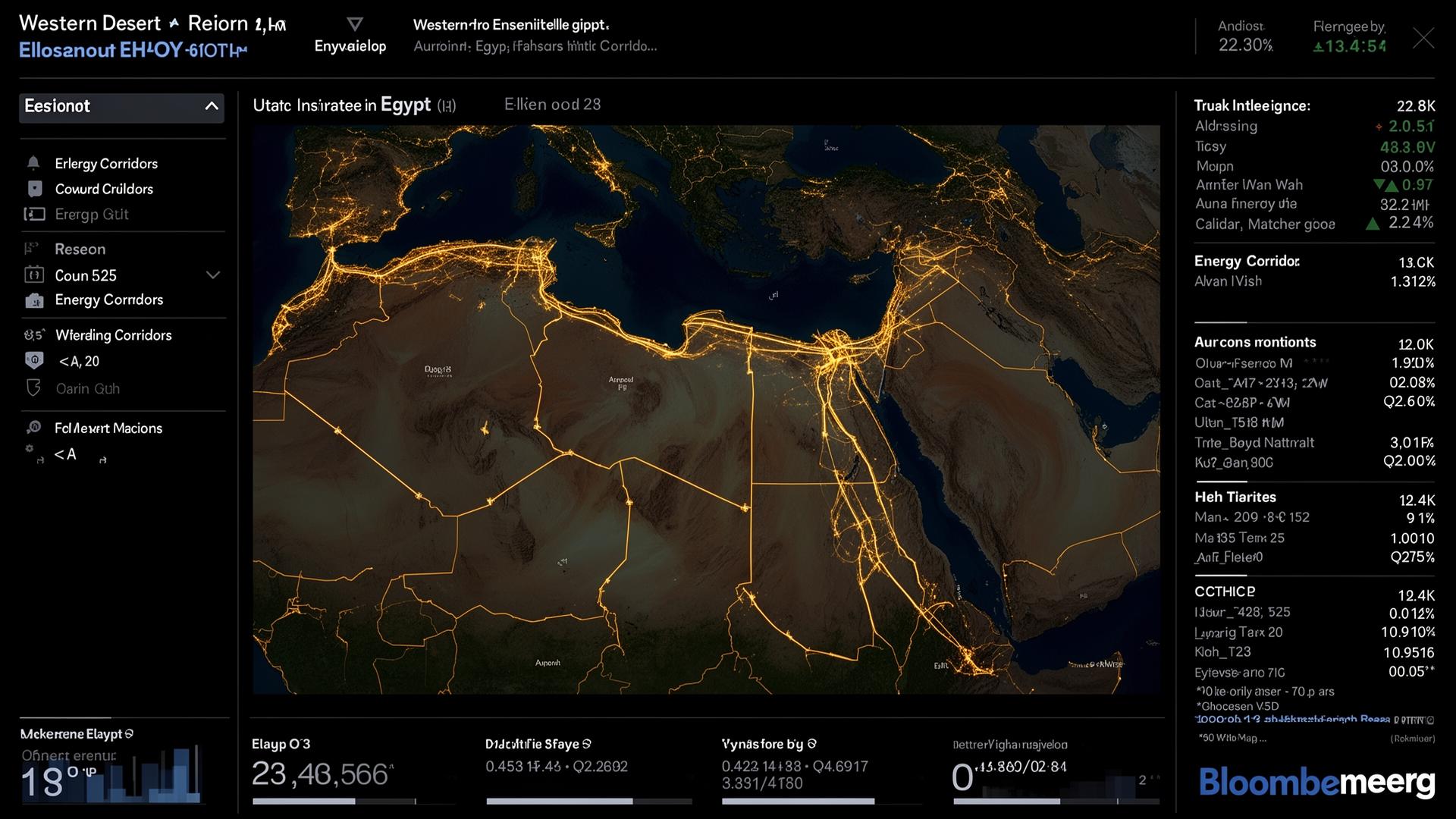Open the triangle dropdown above Envyaielop
The width and height of the screenshot is (1456, 819).
tap(354, 24)
